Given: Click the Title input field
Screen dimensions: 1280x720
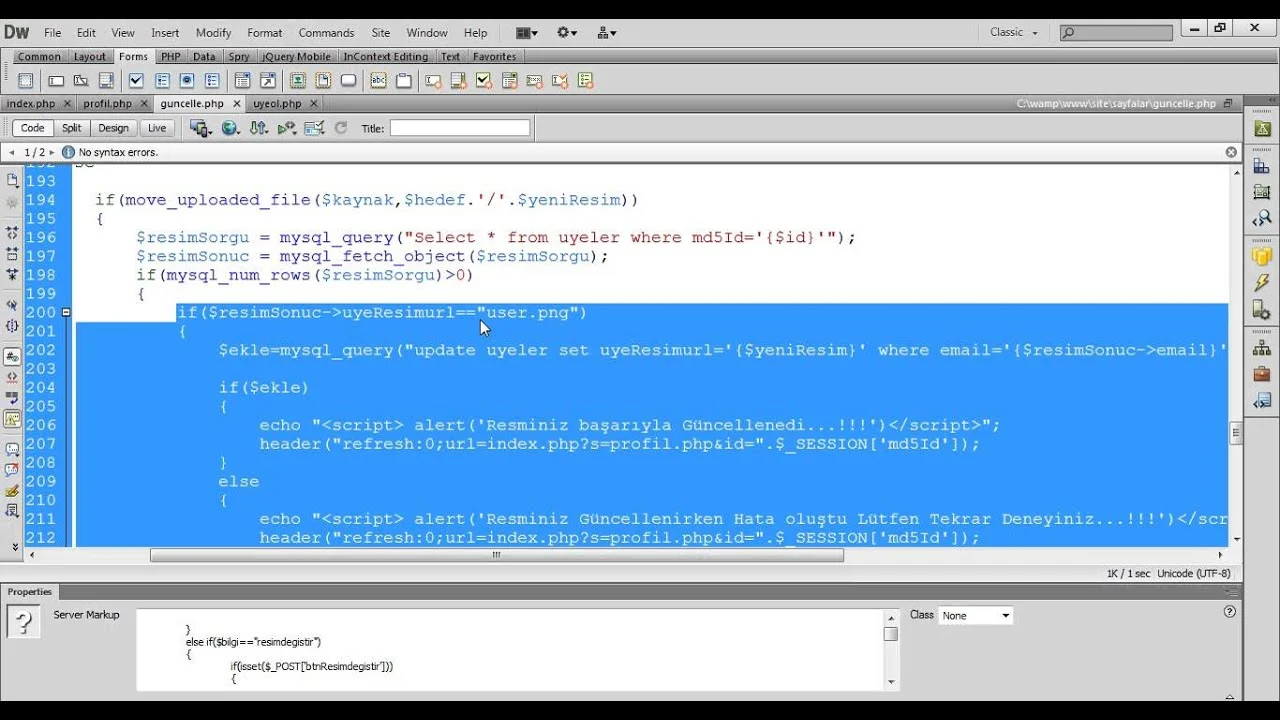Looking at the screenshot, I should pos(459,128).
